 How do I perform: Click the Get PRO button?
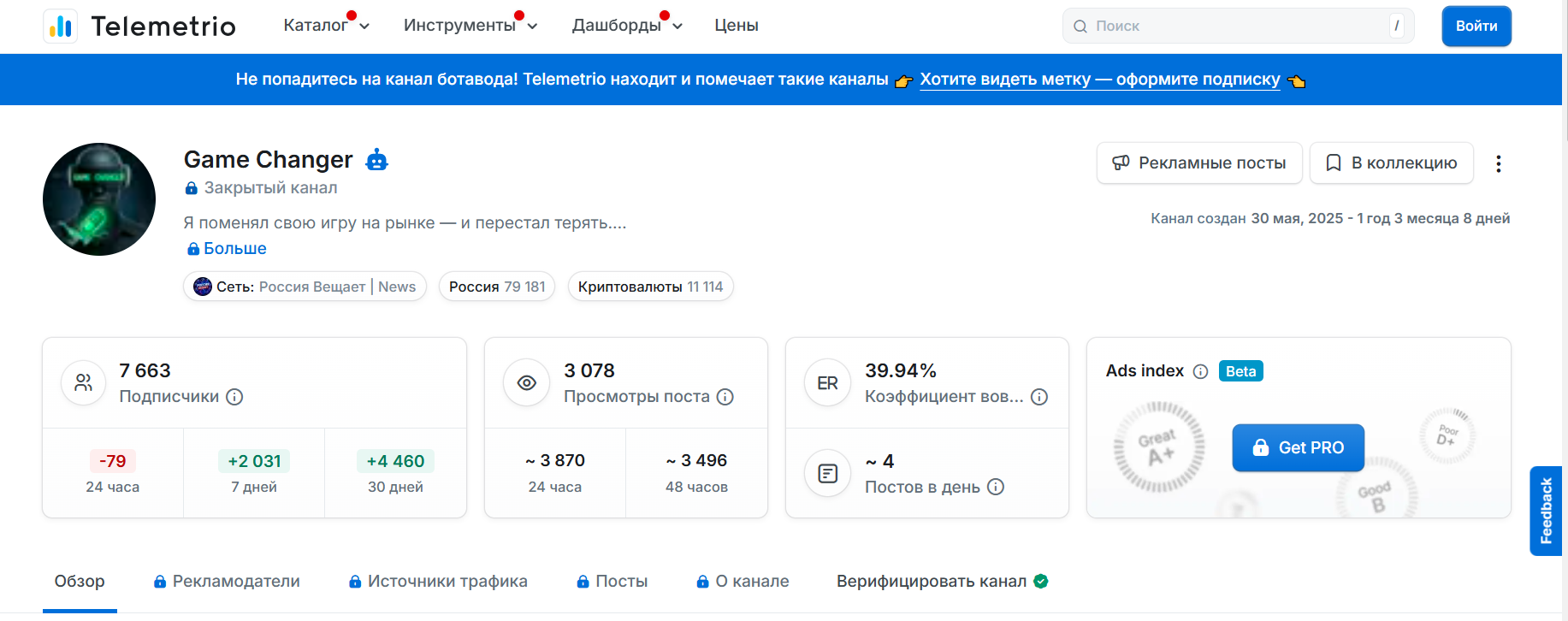1299,447
